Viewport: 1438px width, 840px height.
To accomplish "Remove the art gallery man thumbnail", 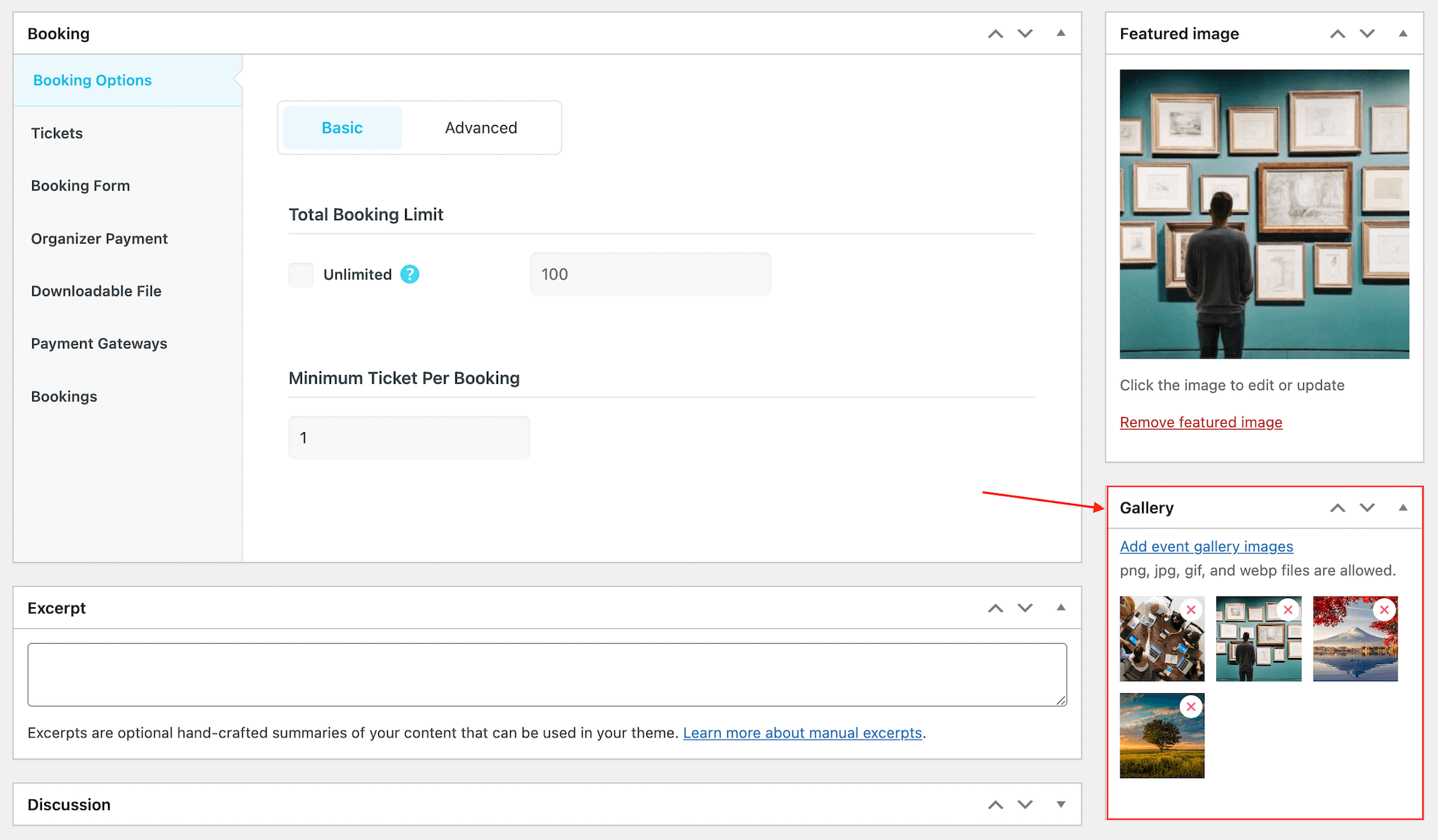I will point(1287,609).
